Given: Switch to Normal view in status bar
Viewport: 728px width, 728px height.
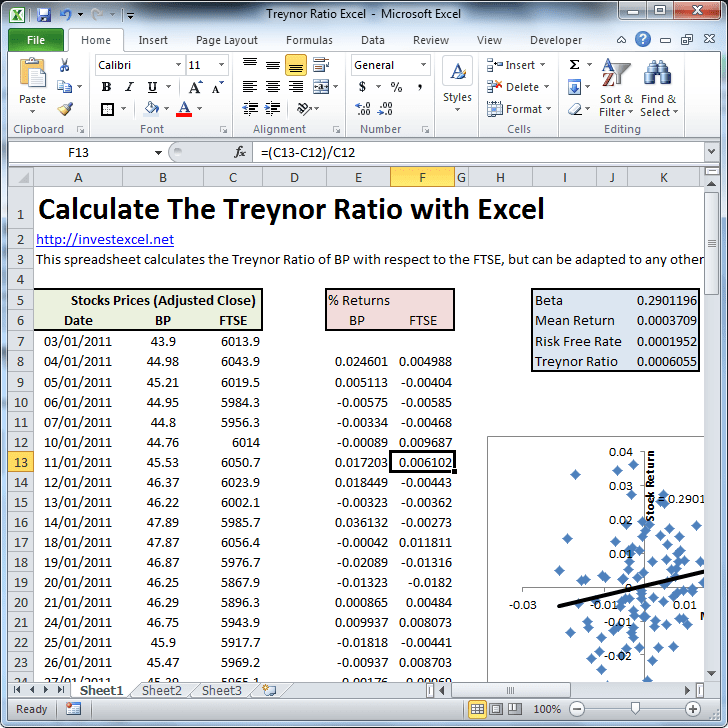Looking at the screenshot, I should click(x=477, y=709).
